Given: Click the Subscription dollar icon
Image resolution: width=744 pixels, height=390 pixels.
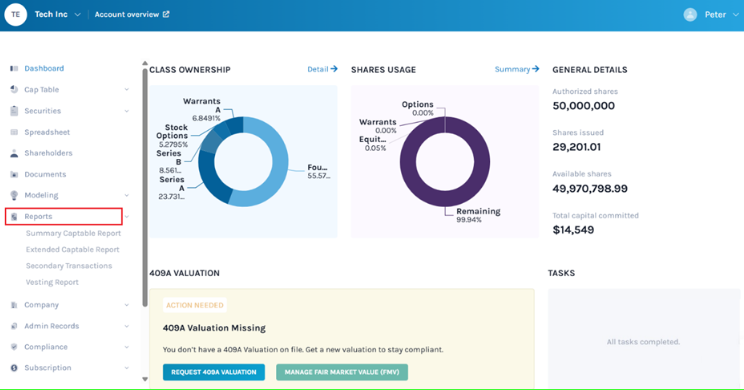Looking at the screenshot, I should coord(14,368).
